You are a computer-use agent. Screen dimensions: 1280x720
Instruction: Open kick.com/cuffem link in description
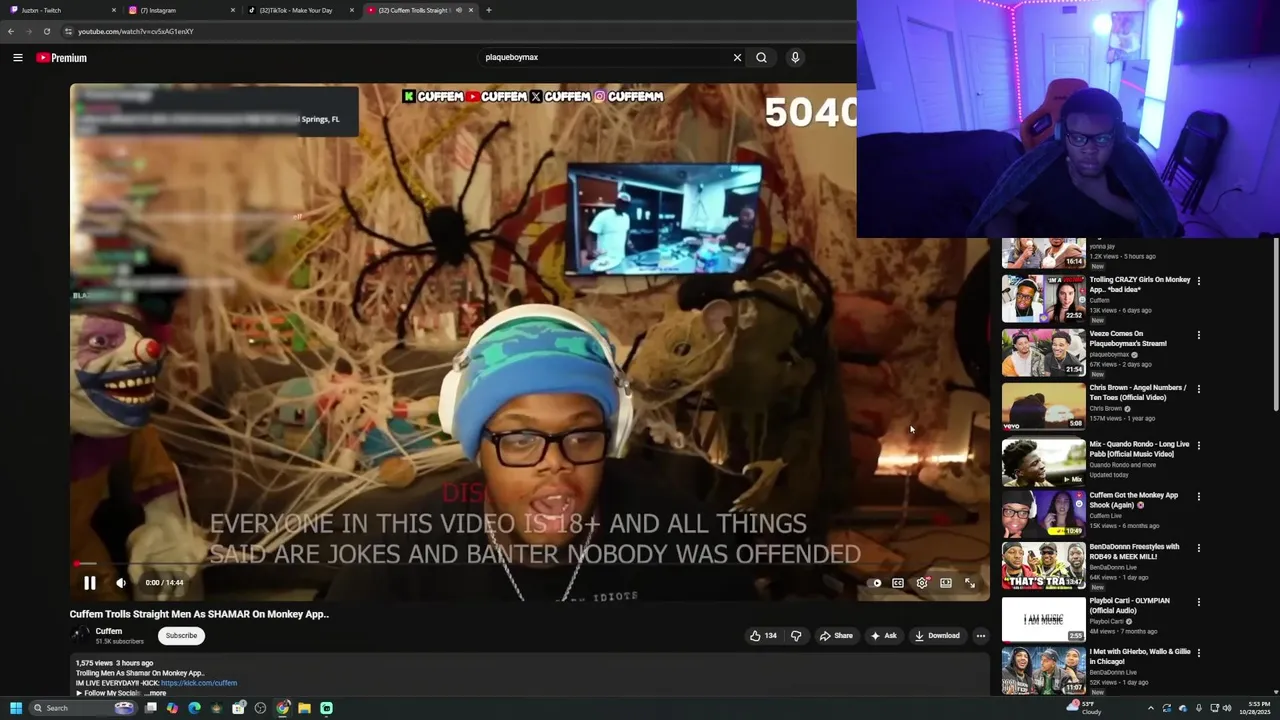coord(199,683)
